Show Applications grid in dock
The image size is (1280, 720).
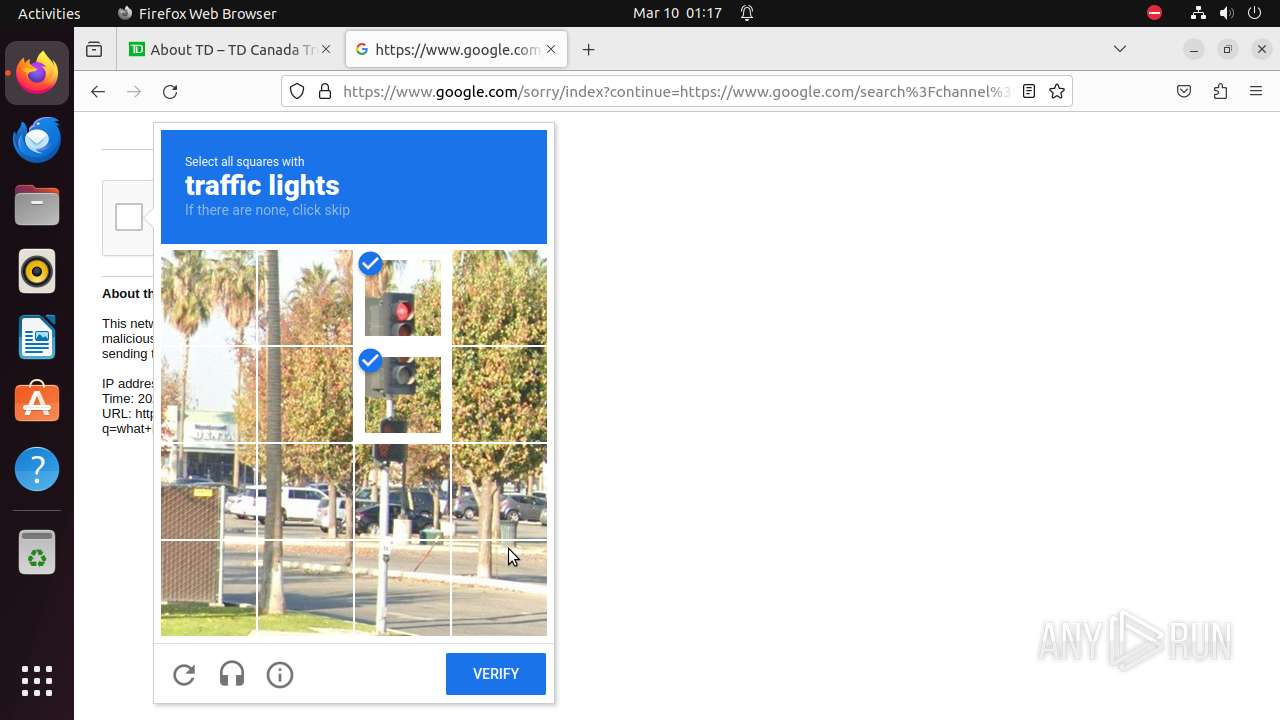(x=37, y=681)
